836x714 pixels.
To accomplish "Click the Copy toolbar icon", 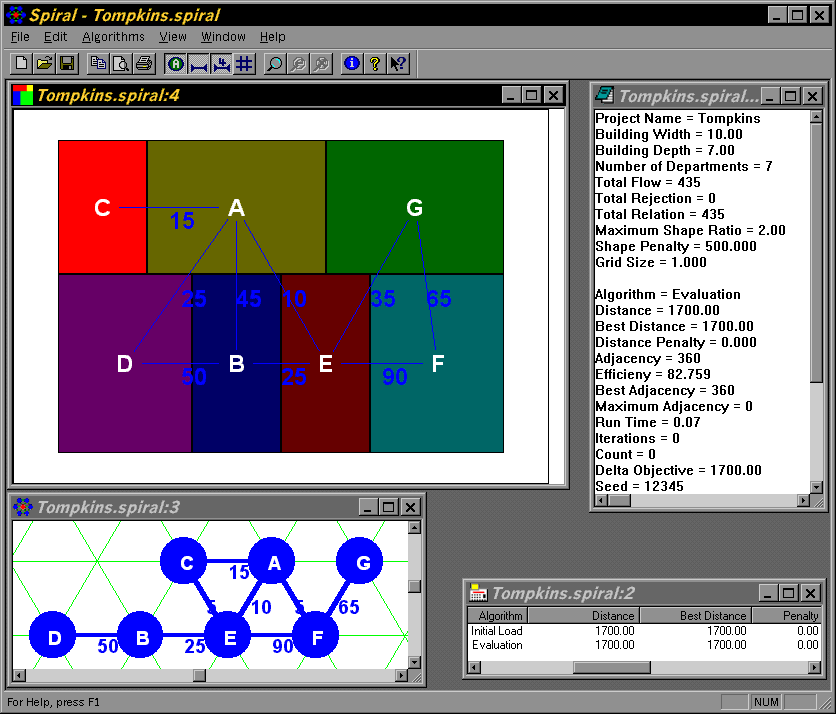I will click(x=98, y=64).
